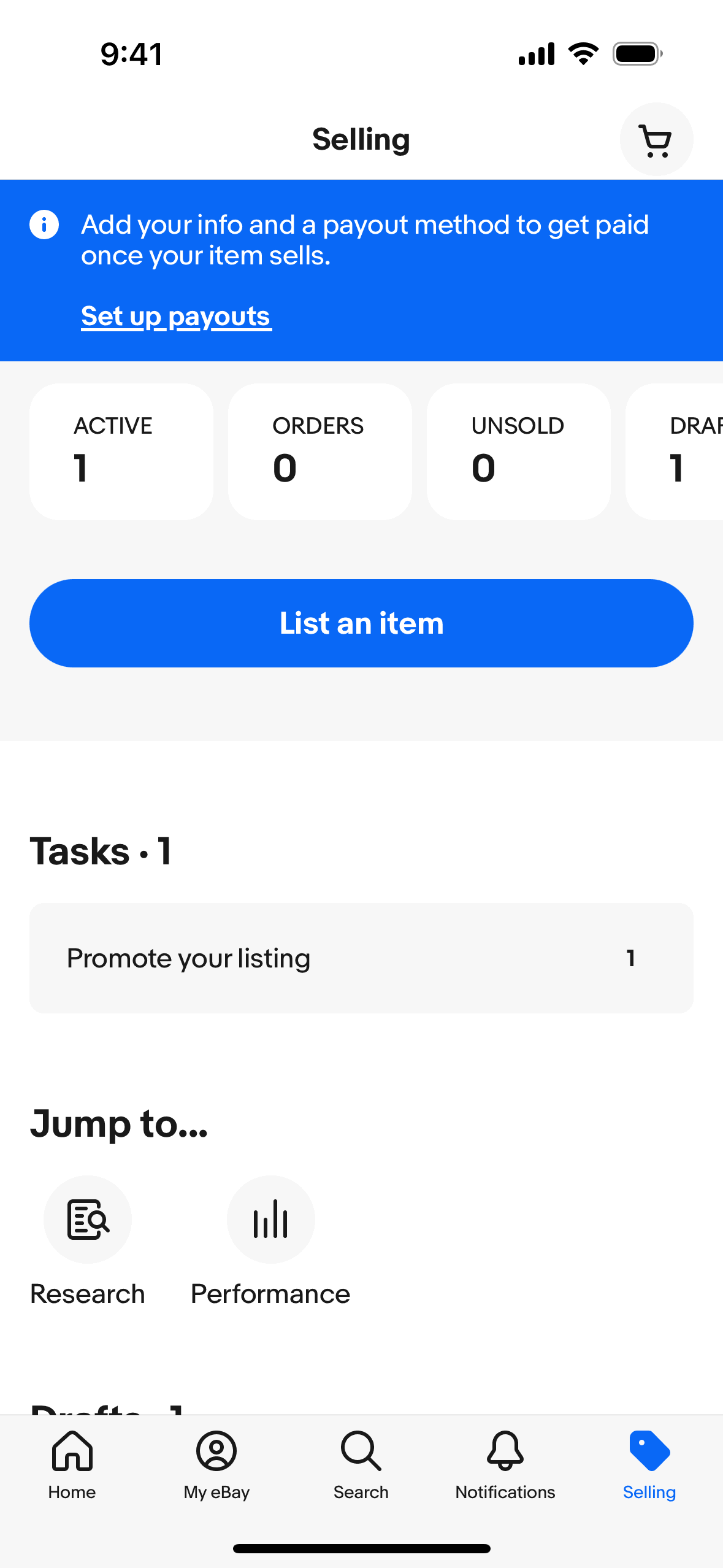Open the My eBay profile icon
Viewport: 723px width, 1568px height.
point(216,1451)
